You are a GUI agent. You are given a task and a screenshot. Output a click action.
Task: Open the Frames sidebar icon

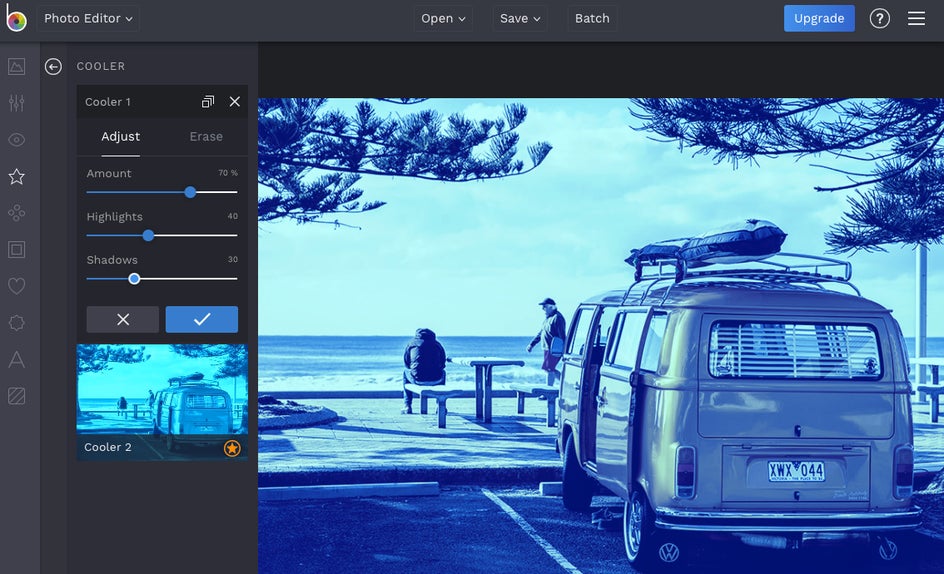[17, 249]
